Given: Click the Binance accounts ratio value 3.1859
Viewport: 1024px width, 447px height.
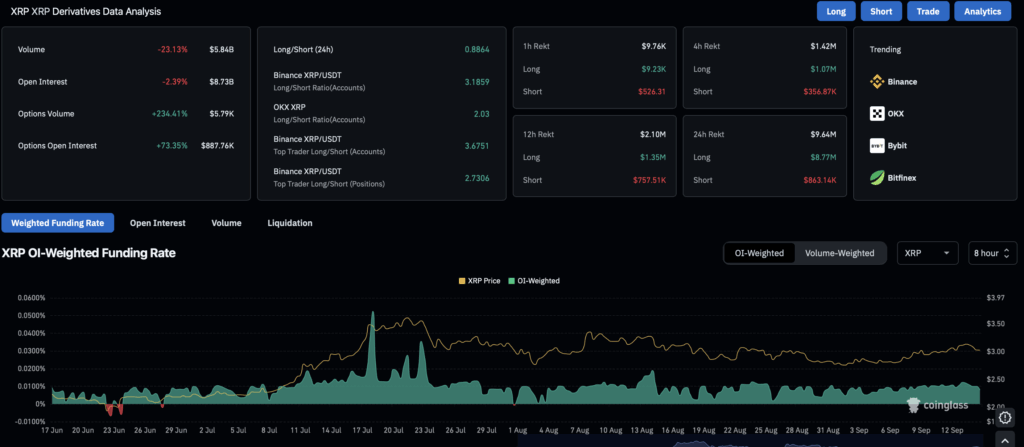Looking at the screenshot, I should tap(477, 82).
